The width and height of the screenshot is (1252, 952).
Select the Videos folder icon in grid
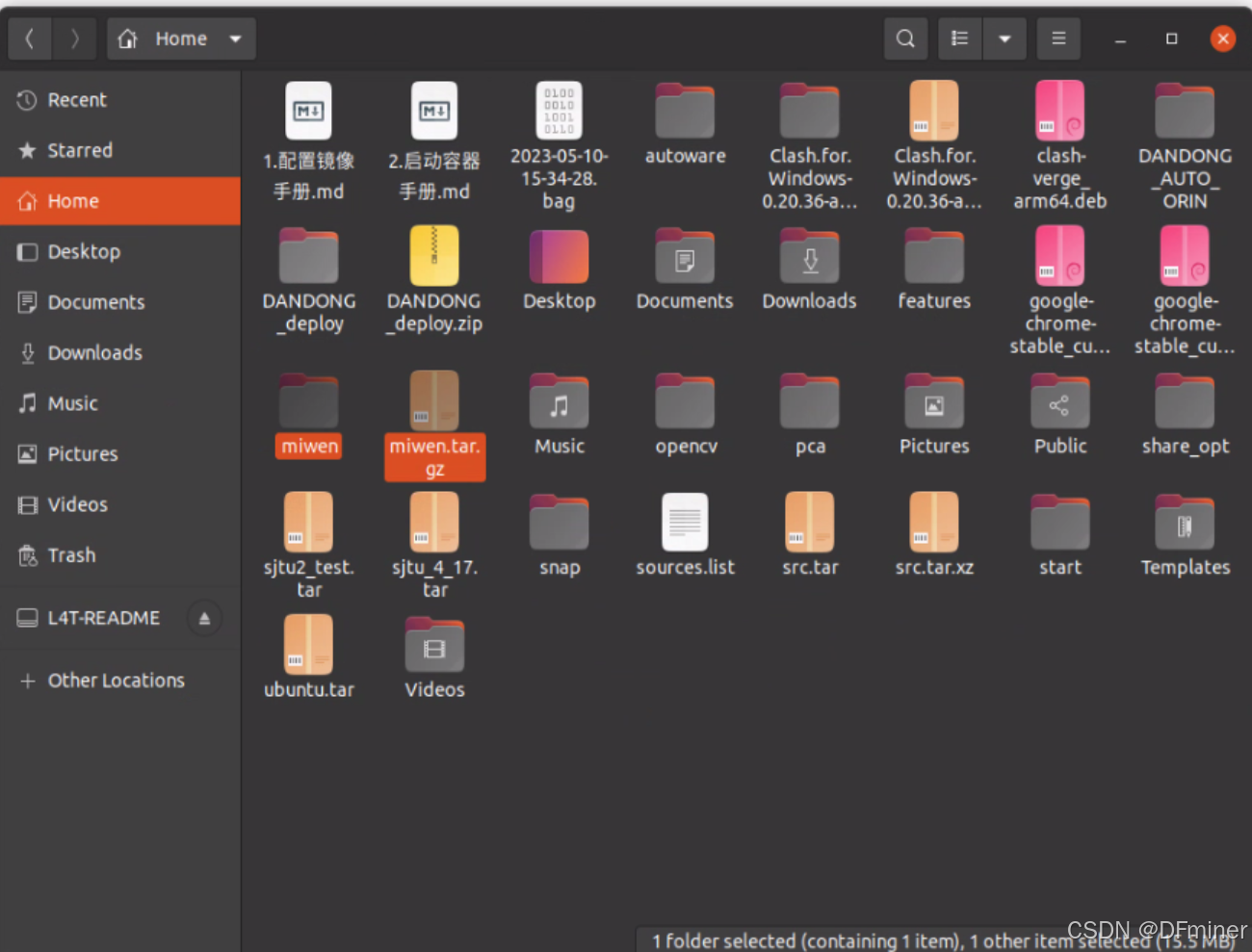pyautogui.click(x=434, y=657)
